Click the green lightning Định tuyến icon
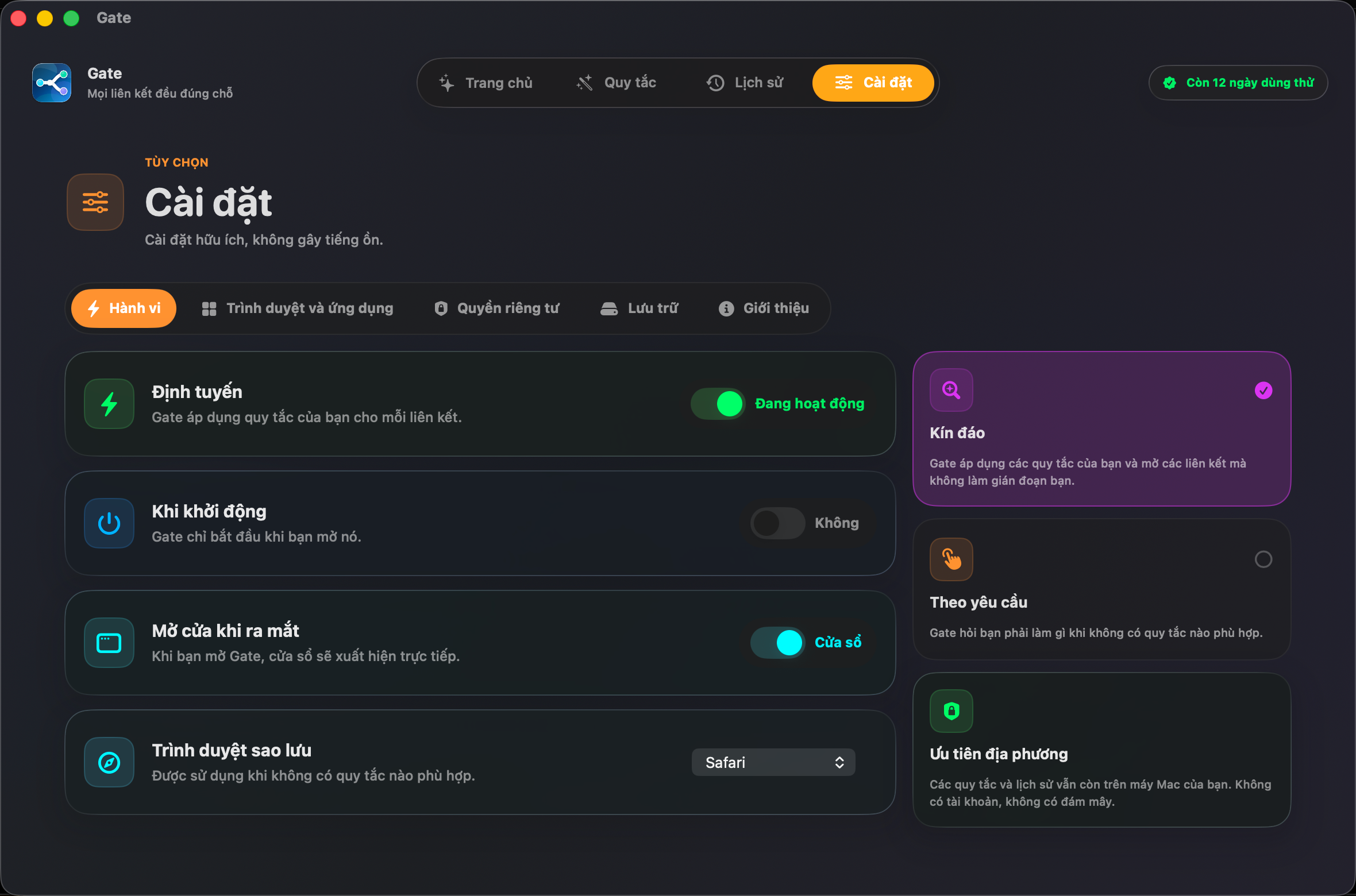 click(x=109, y=404)
